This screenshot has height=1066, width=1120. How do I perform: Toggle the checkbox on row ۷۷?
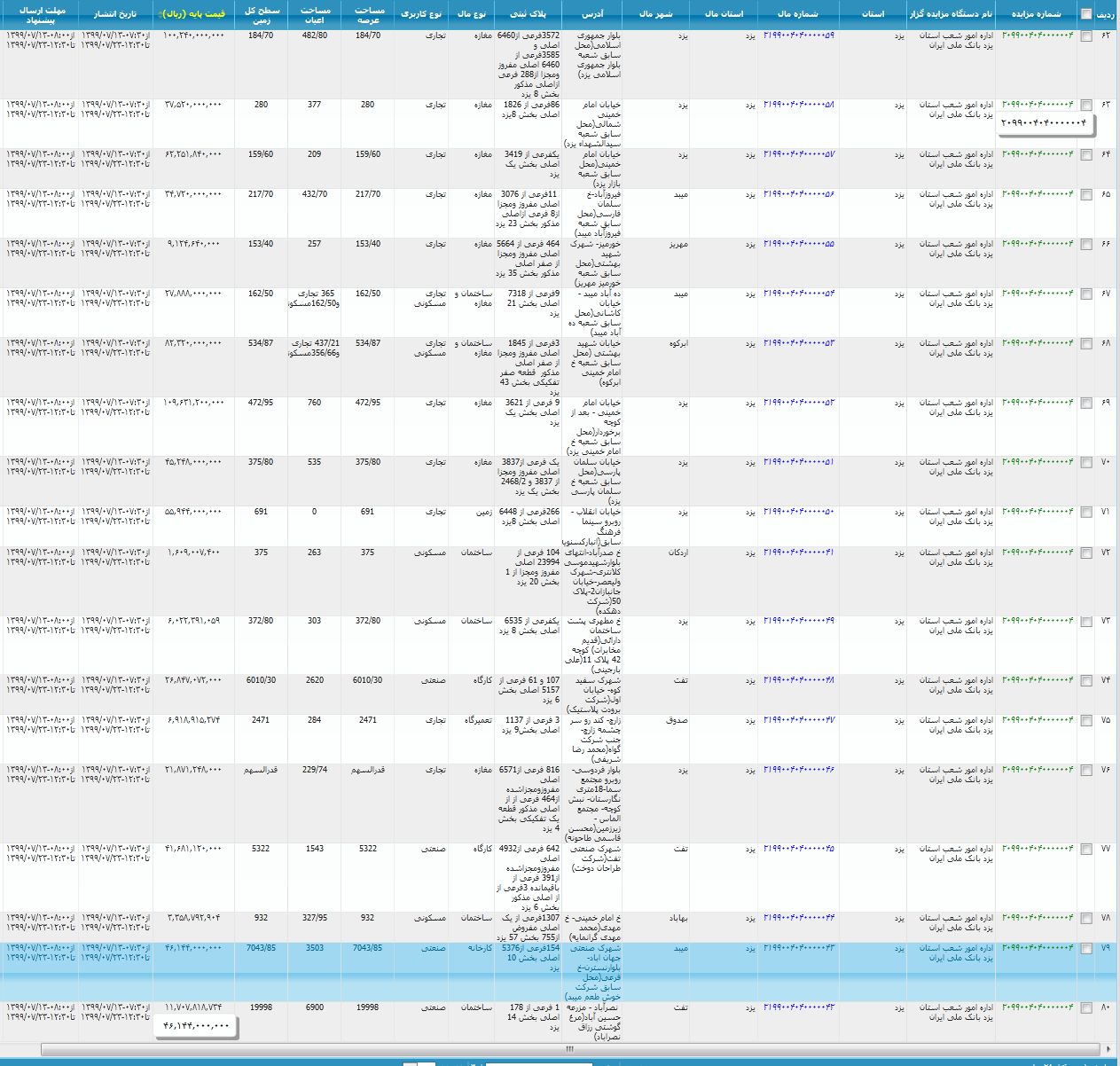[x=1086, y=850]
